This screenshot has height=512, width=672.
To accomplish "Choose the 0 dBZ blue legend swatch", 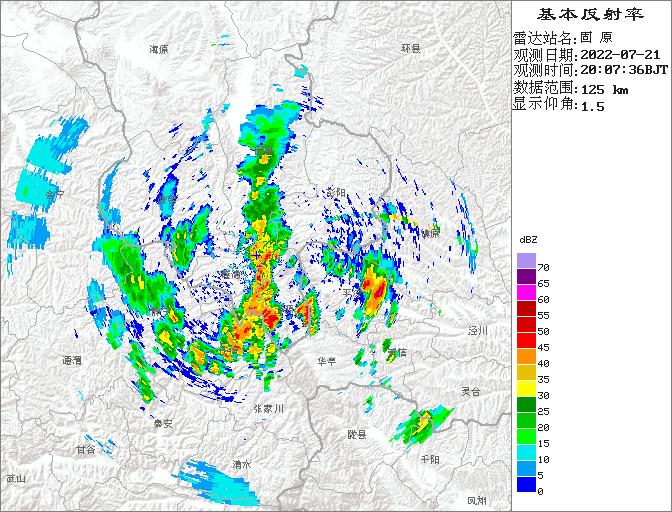I will tap(526, 484).
